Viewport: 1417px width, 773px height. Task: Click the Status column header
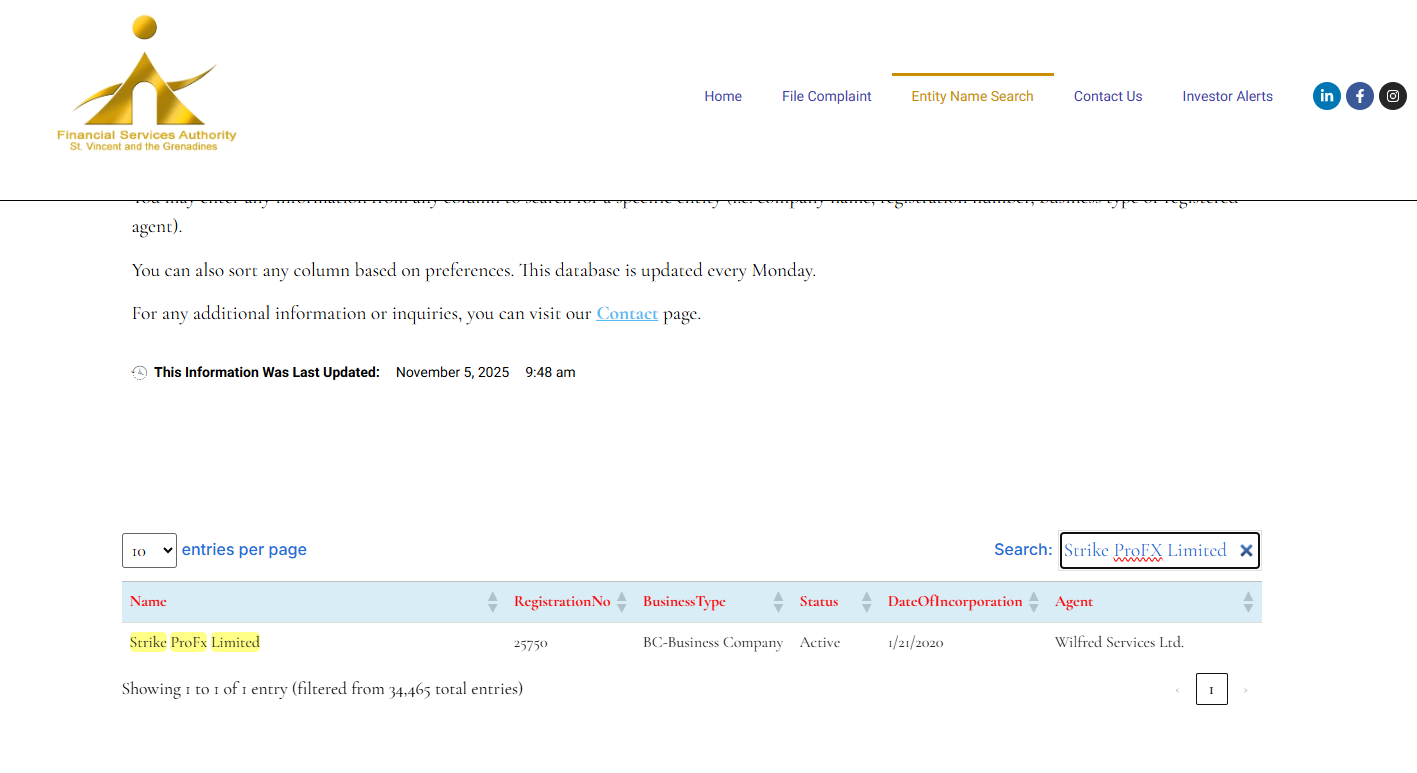click(x=836, y=602)
